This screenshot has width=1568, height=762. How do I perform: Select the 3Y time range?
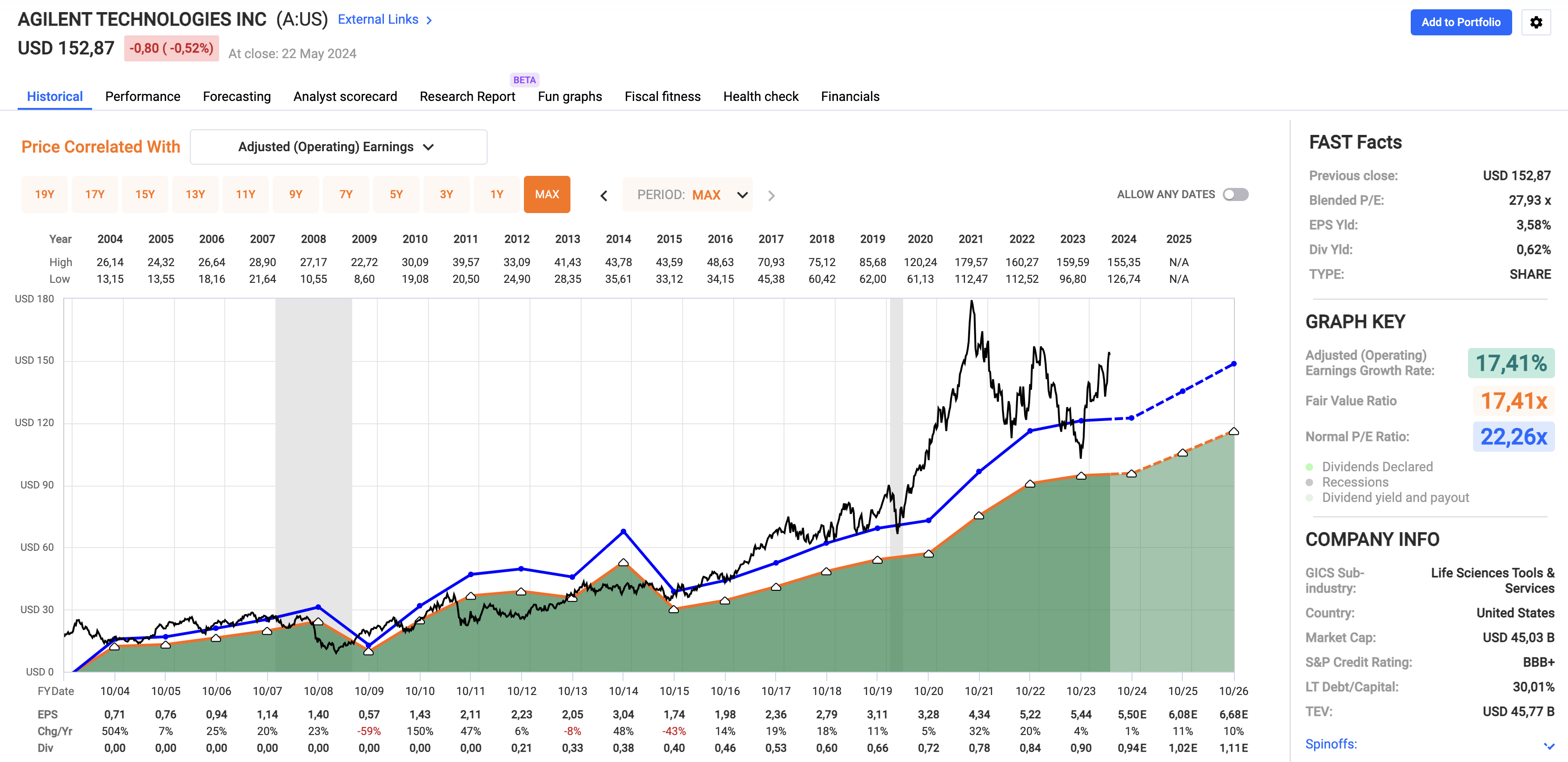pyautogui.click(x=447, y=194)
